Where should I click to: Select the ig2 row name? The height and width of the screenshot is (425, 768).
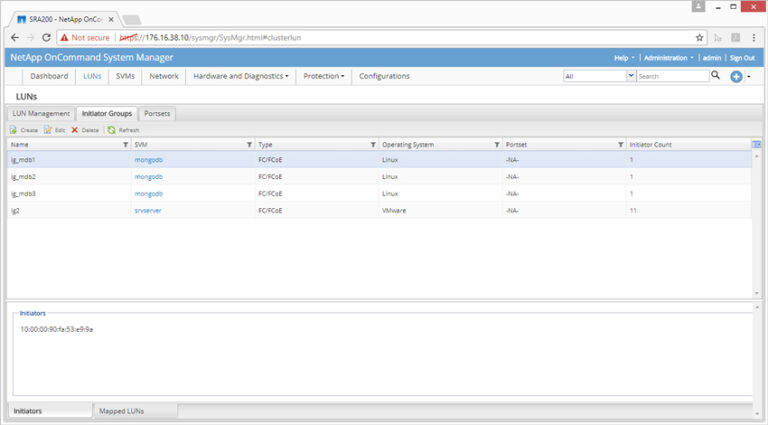tap(15, 211)
